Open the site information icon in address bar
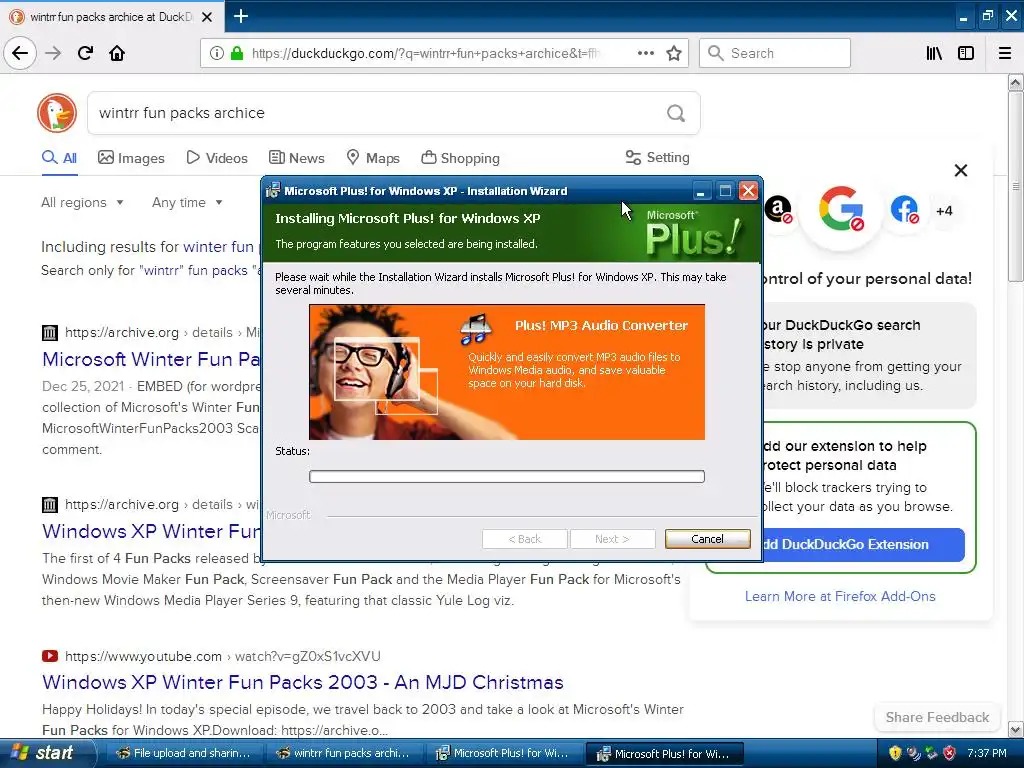Viewport: 1024px width, 768px height. click(x=217, y=53)
